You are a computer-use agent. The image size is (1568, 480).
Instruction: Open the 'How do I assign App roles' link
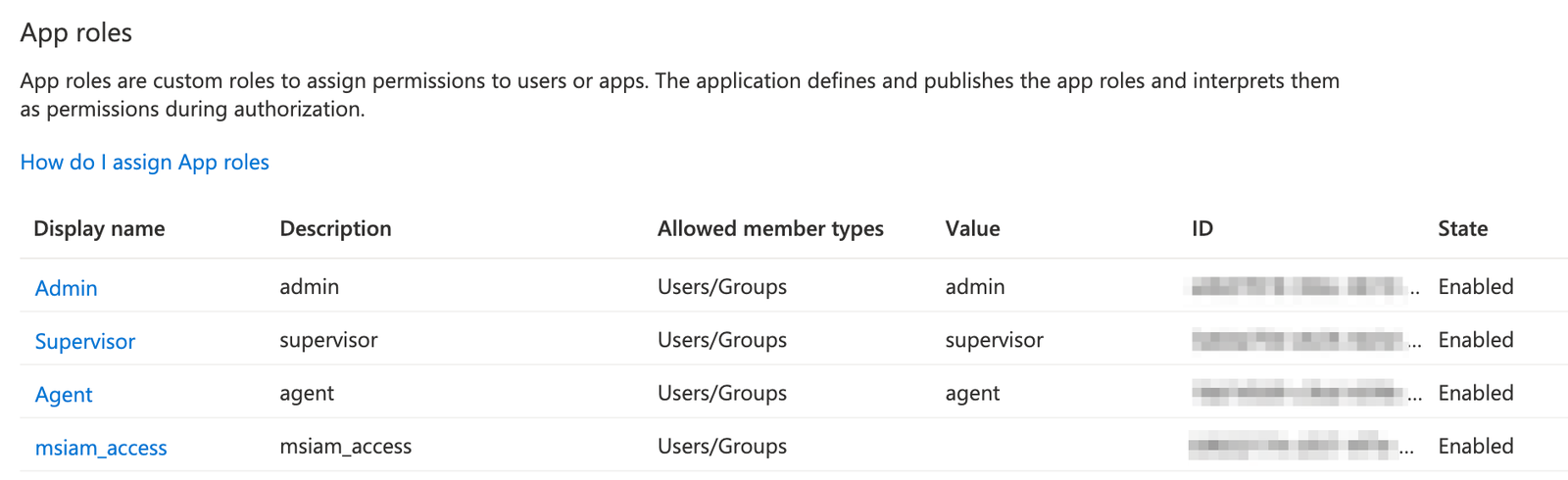(144, 163)
